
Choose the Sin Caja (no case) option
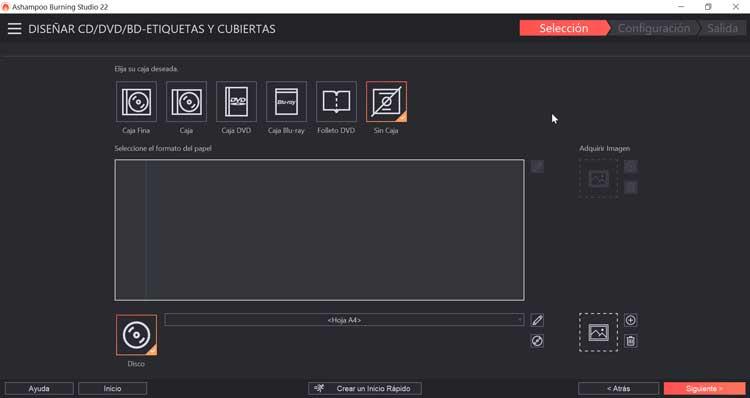tap(386, 101)
